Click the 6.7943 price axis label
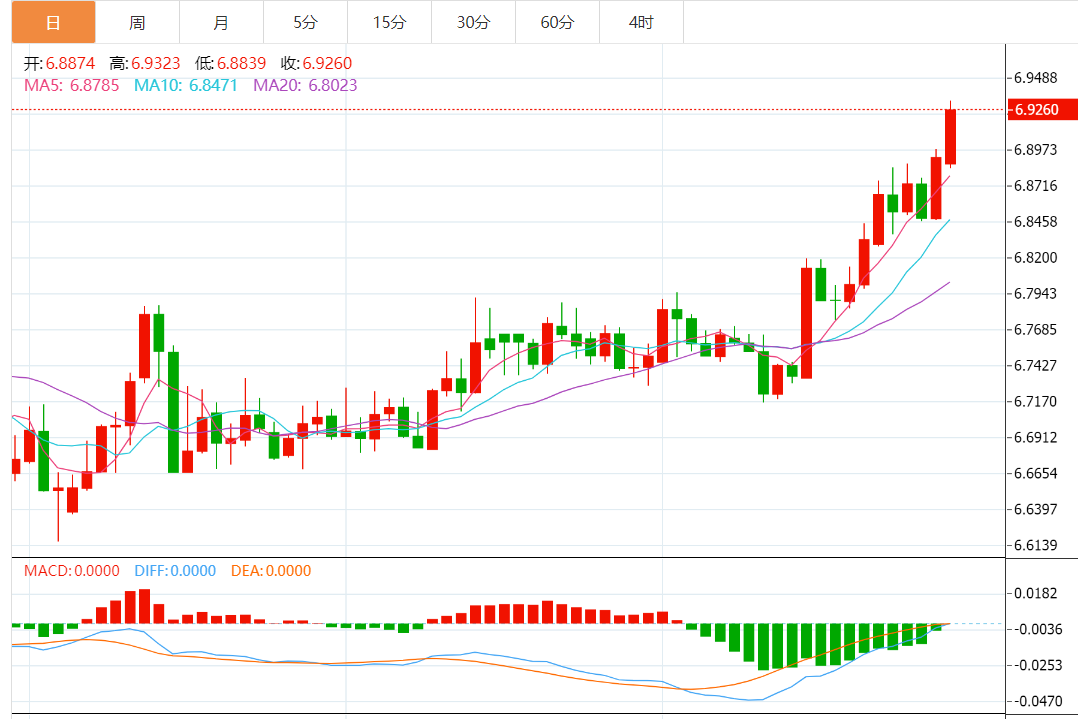This screenshot has height=719, width=1078. (x=1035, y=294)
